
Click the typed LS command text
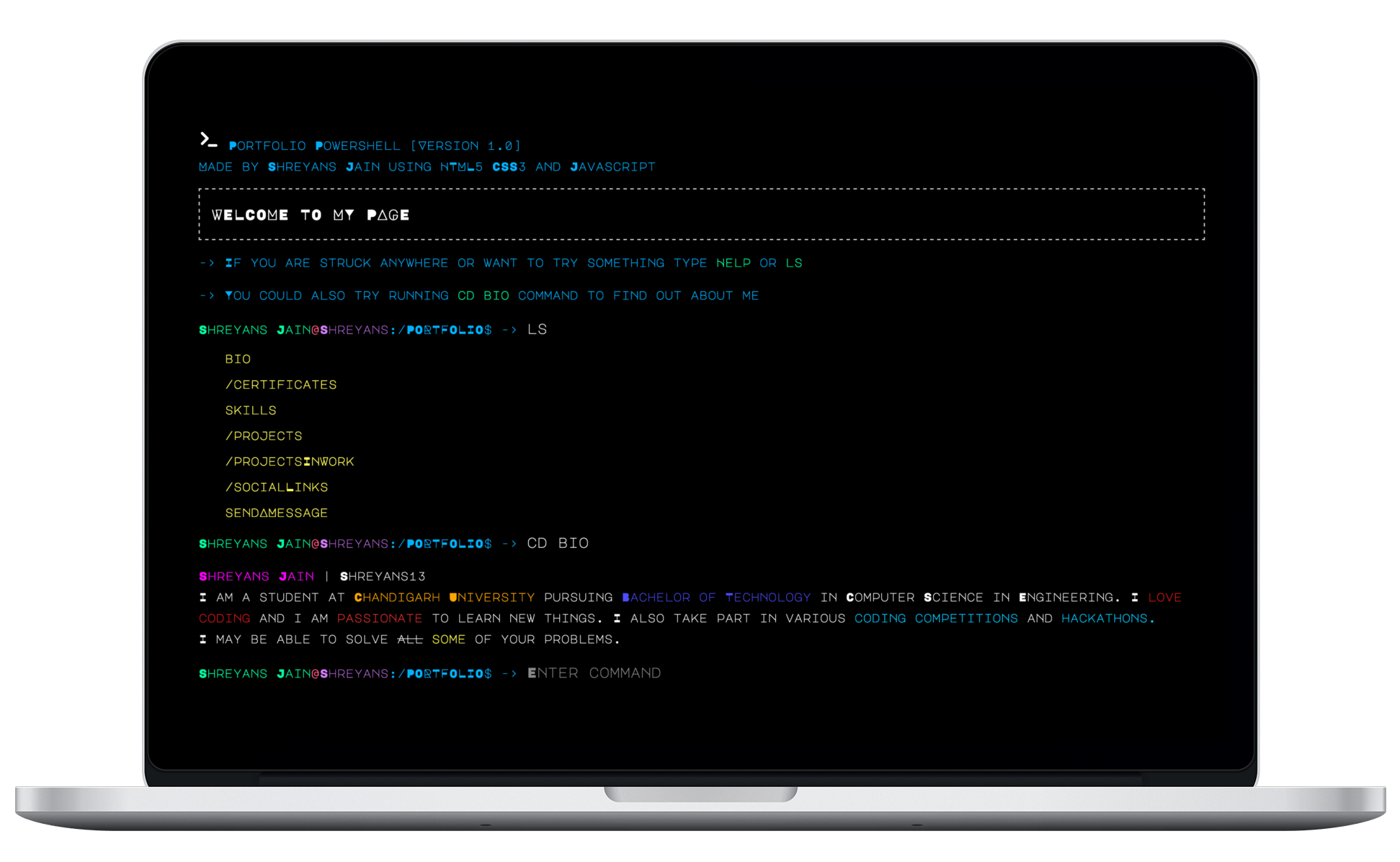point(538,330)
